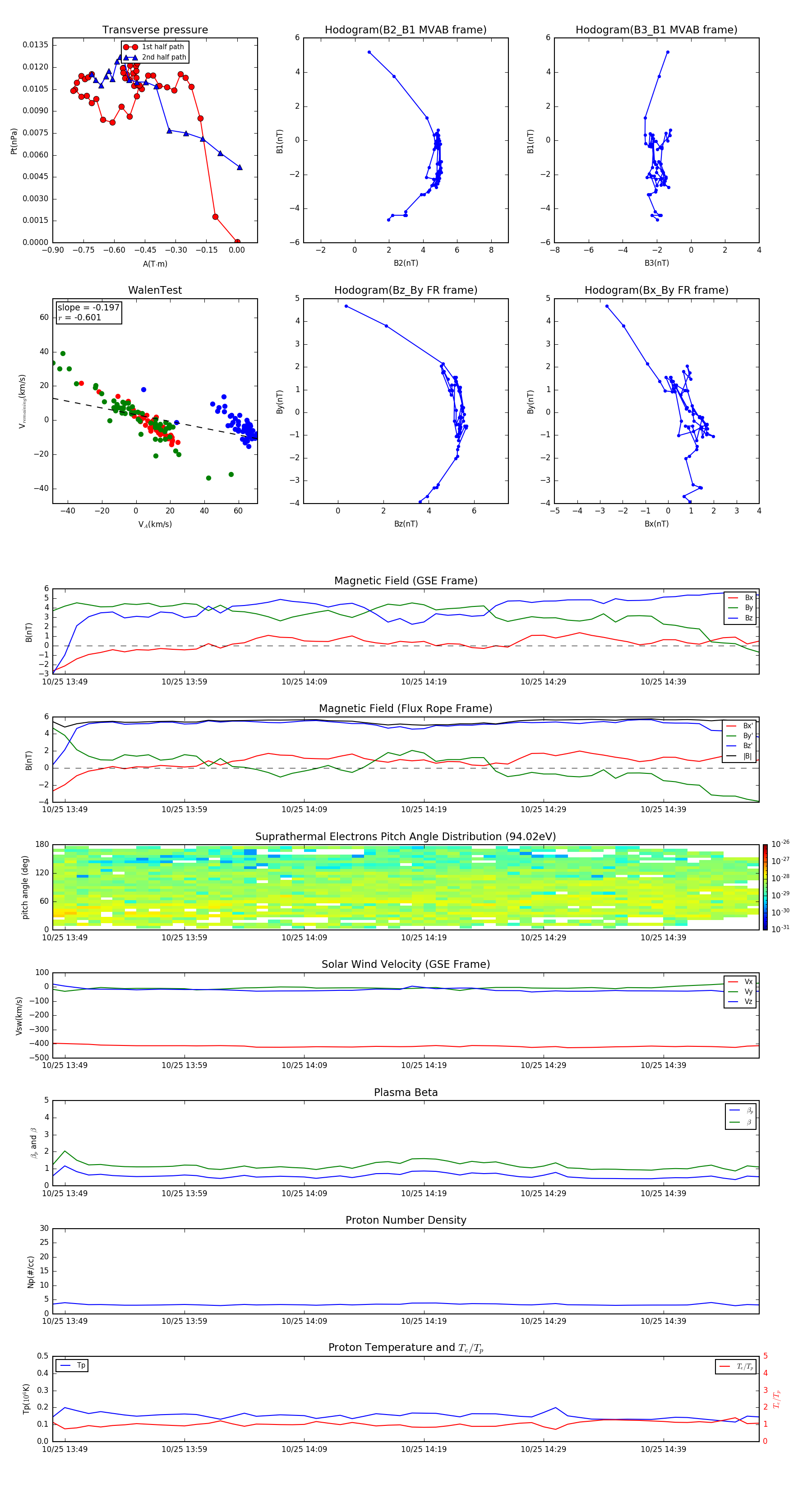Select the blue "Tp" legend entry
The image size is (812, 1489).
(72, 1366)
